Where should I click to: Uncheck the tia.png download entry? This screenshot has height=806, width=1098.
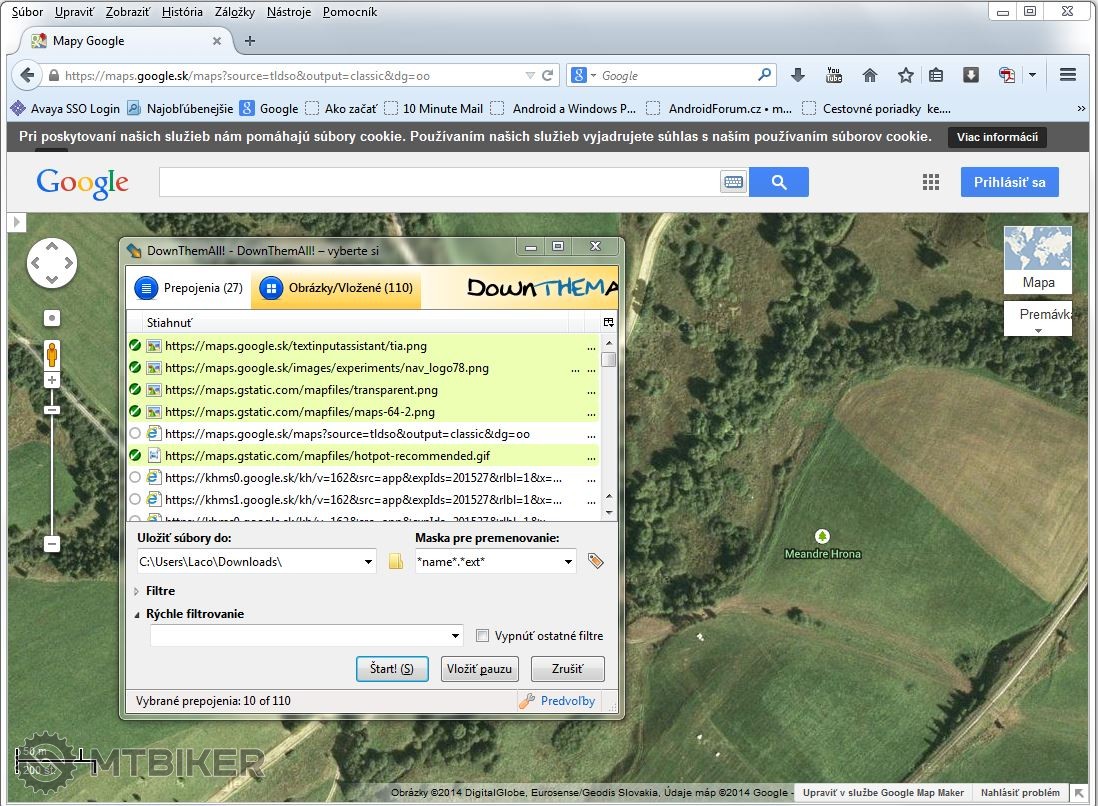[135, 346]
